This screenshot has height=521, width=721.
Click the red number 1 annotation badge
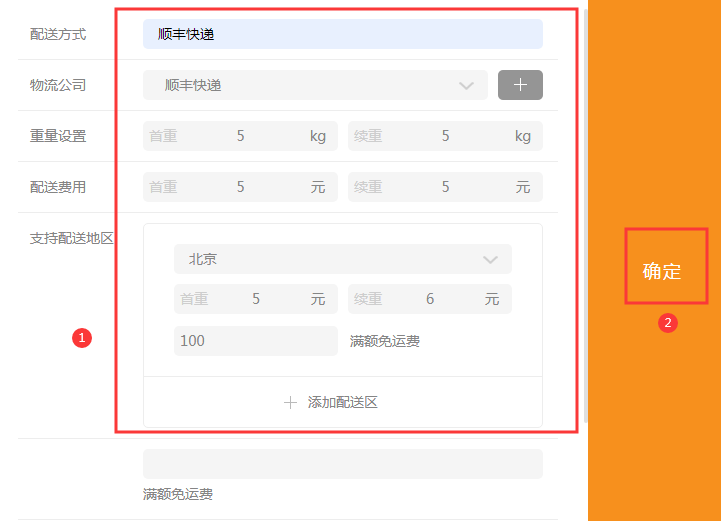(83, 338)
